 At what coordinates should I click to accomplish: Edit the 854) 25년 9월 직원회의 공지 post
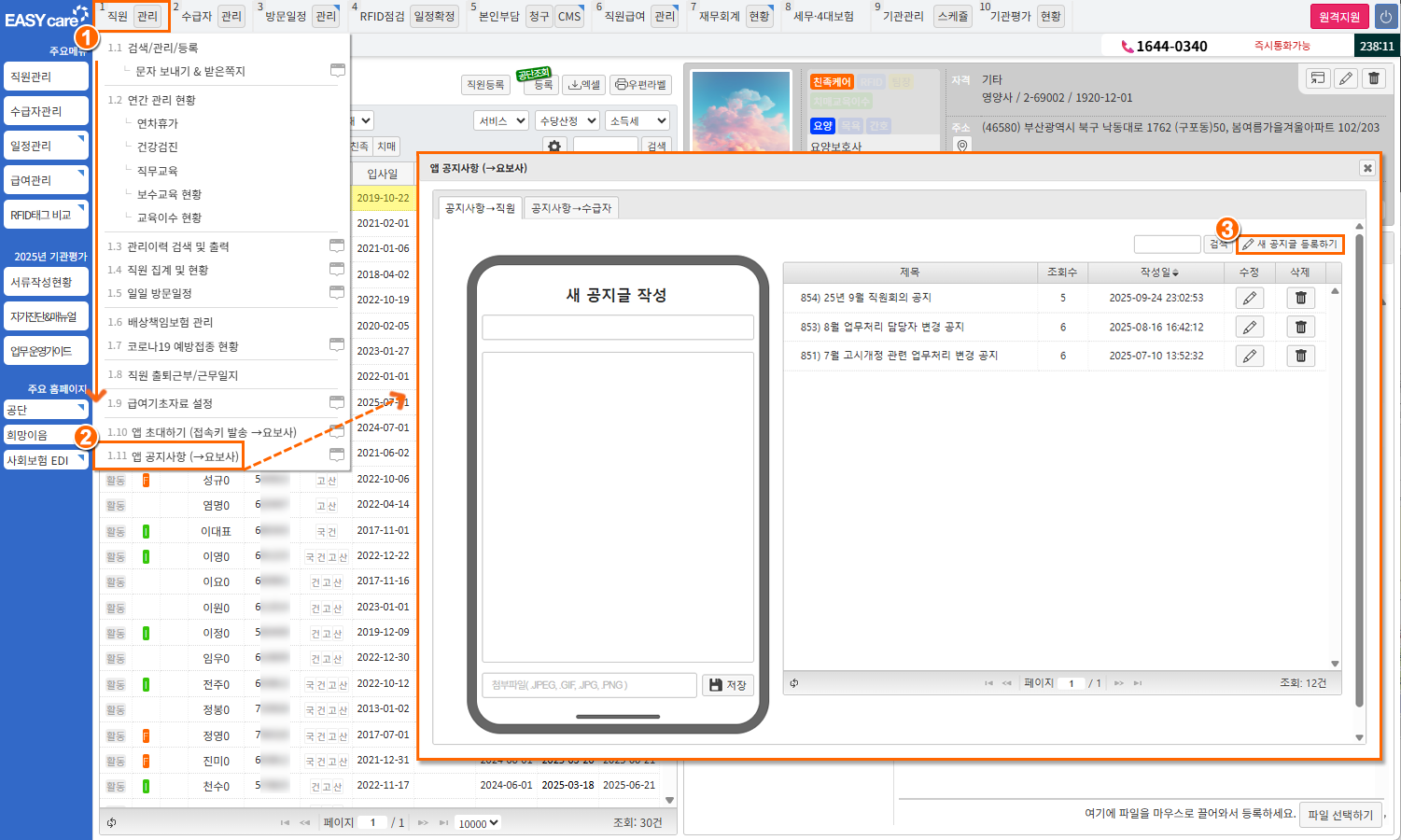1249,298
